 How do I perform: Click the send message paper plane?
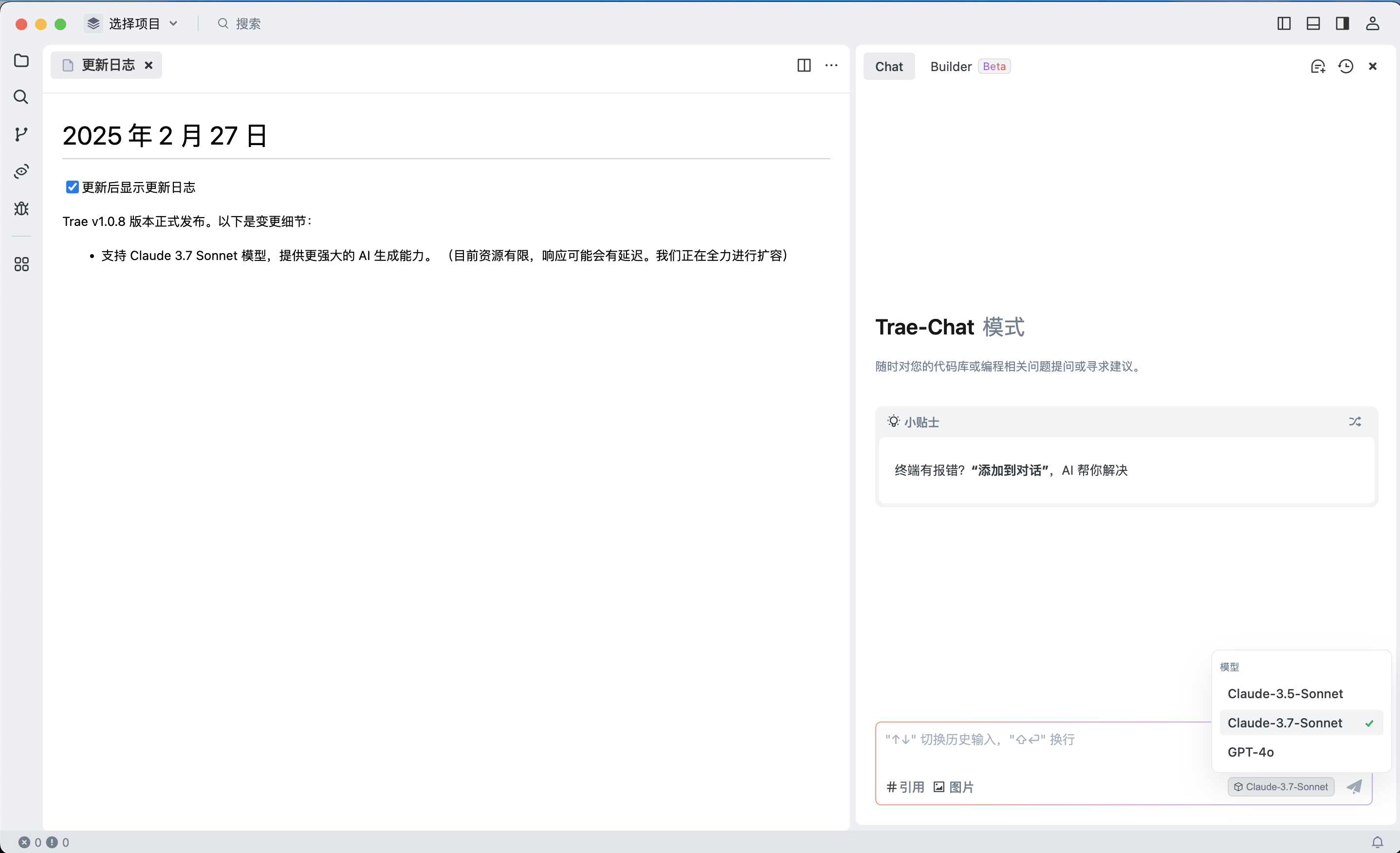(1354, 786)
